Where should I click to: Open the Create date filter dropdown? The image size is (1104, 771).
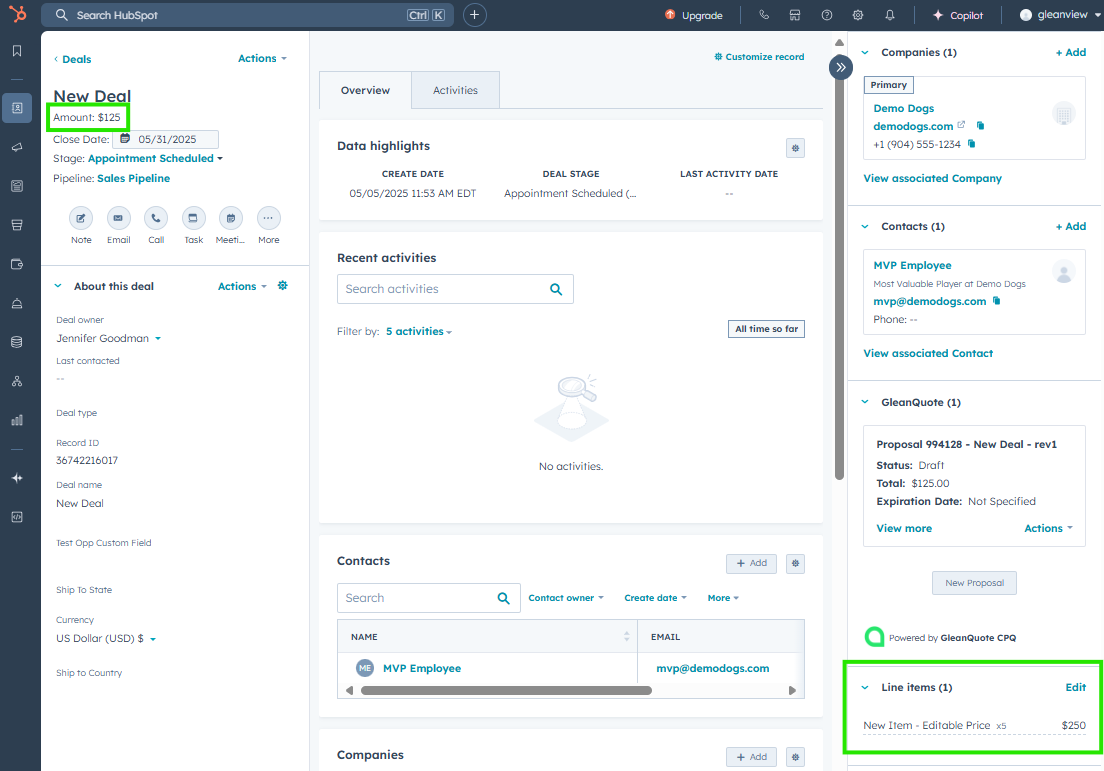[x=656, y=598]
